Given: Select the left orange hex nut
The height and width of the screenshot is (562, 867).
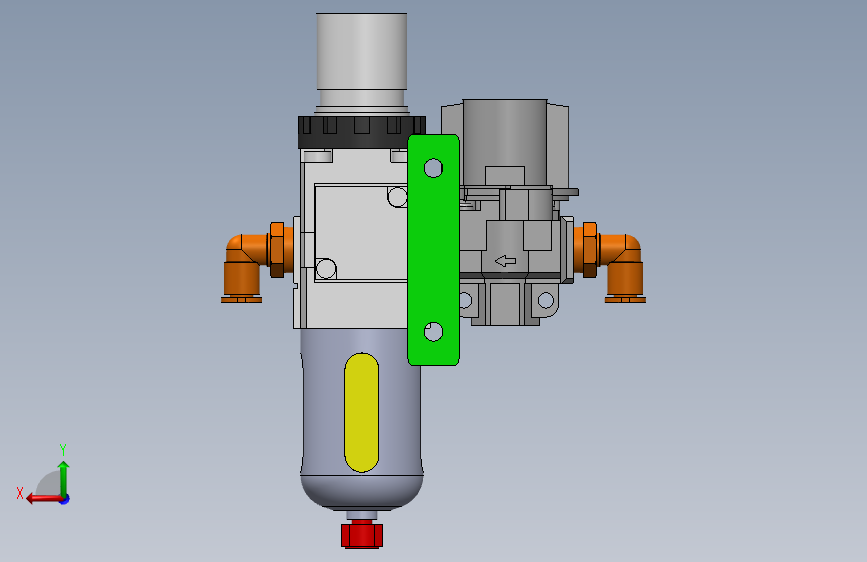Looking at the screenshot, I should pos(277,250).
